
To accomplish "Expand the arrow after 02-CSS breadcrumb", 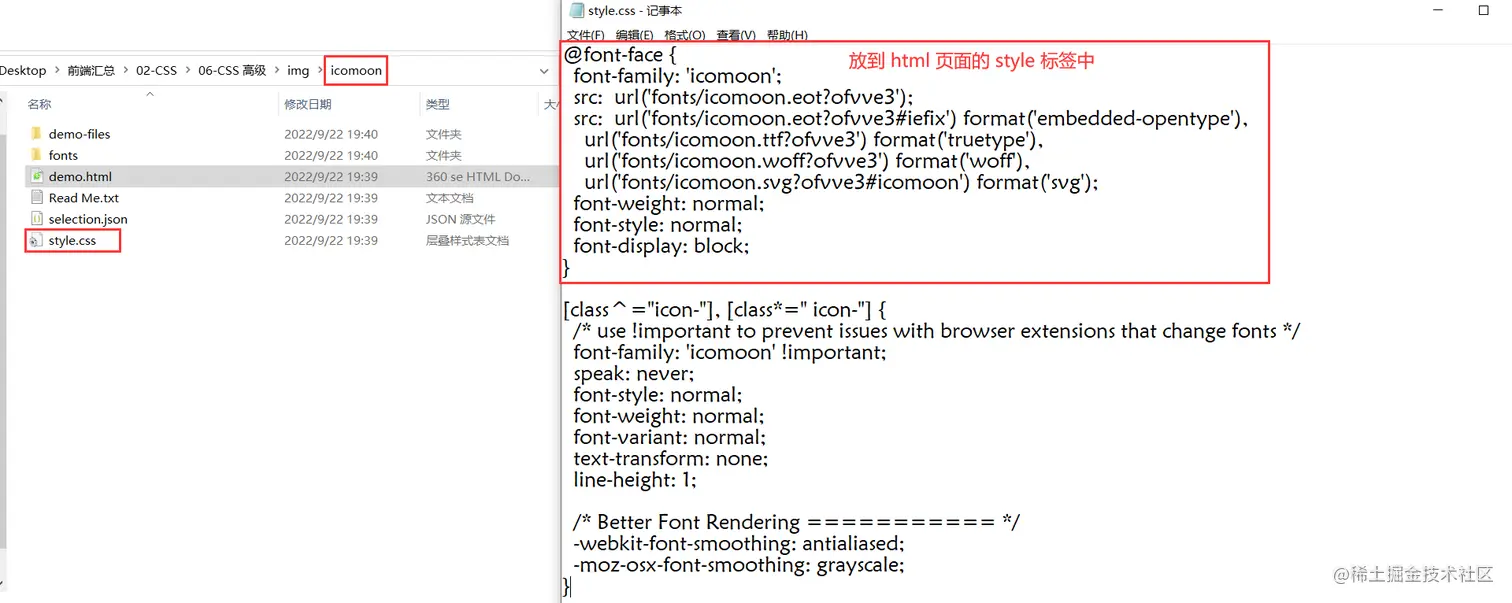I will (x=187, y=71).
